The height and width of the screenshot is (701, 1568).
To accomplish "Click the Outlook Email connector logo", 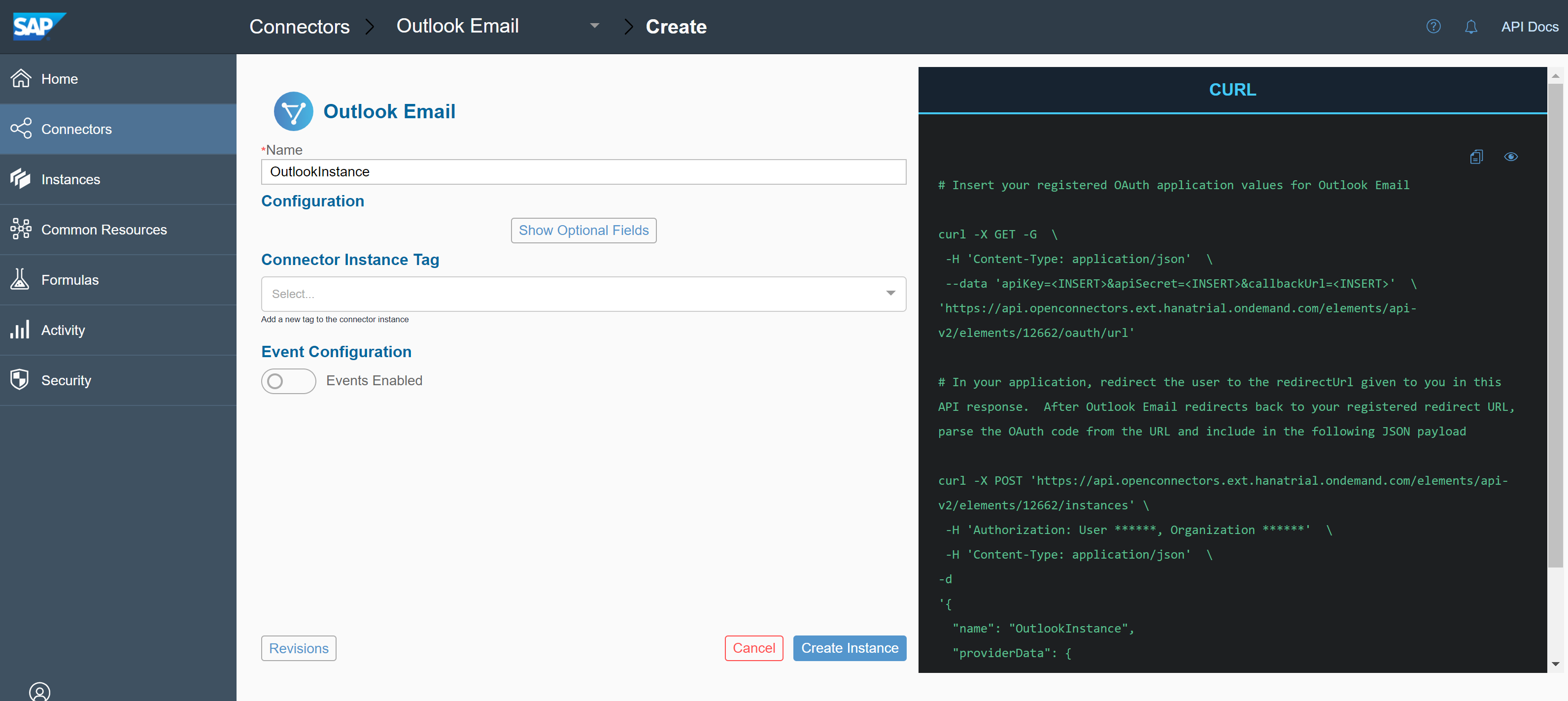I will [293, 111].
